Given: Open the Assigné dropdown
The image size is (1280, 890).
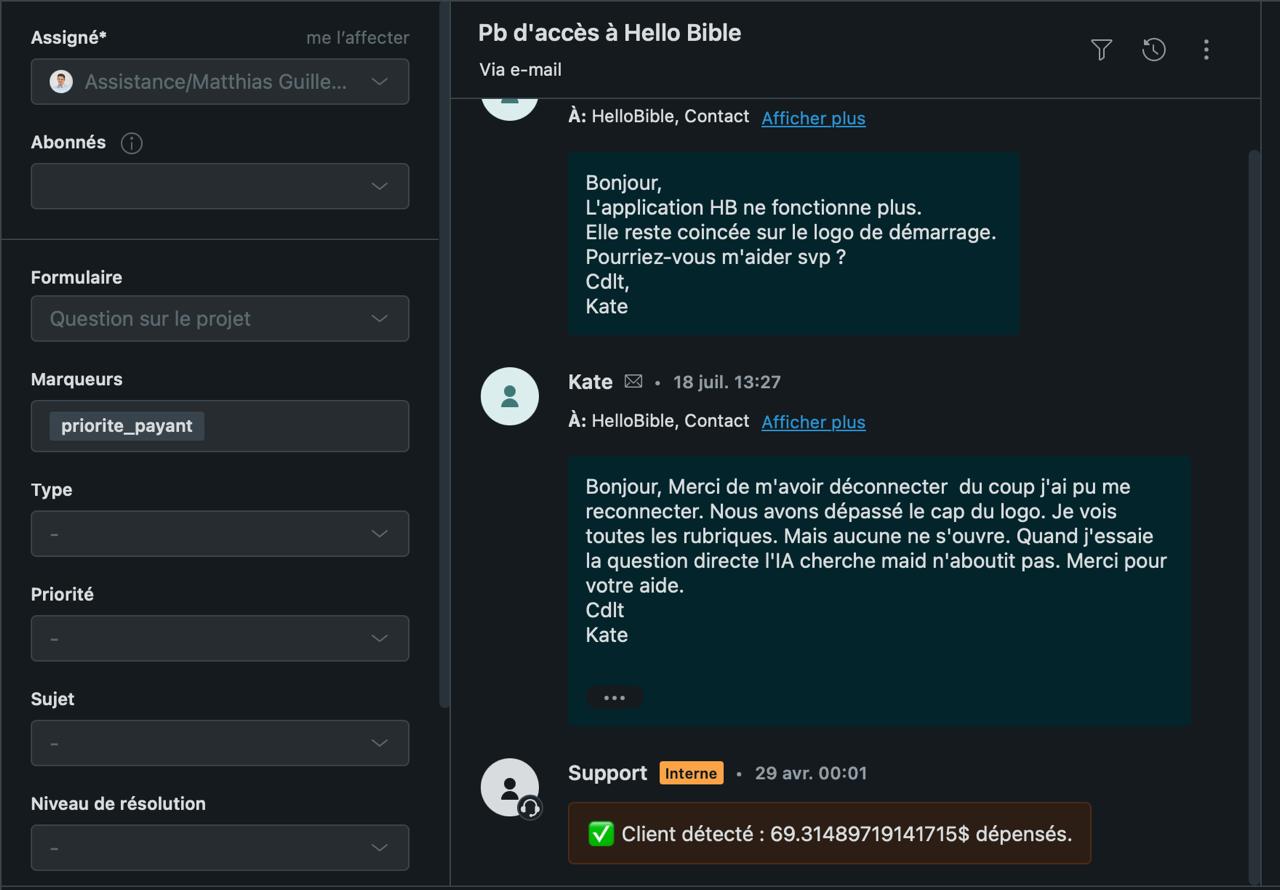Looking at the screenshot, I should (x=220, y=82).
